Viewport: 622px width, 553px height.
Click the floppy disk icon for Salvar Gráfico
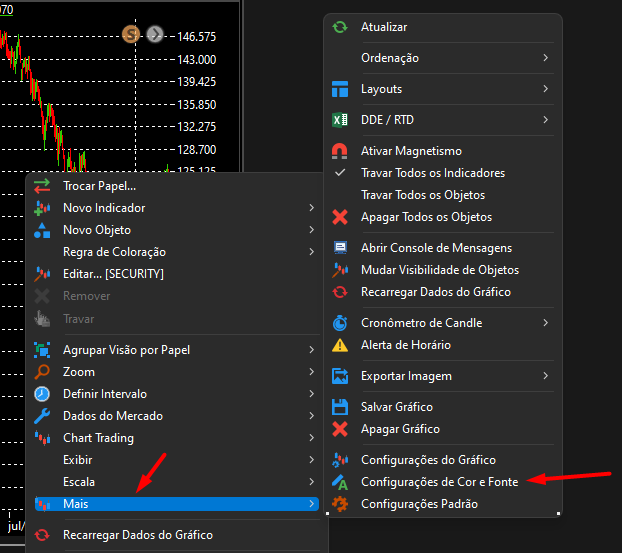click(x=340, y=407)
